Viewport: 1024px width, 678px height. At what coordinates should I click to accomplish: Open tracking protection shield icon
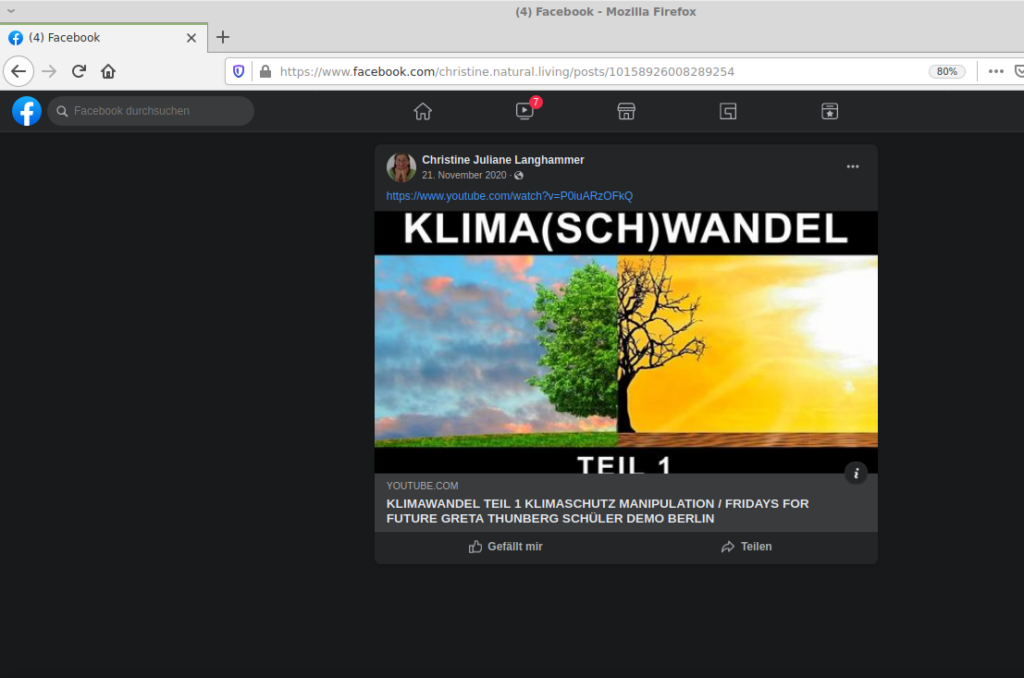tap(239, 71)
